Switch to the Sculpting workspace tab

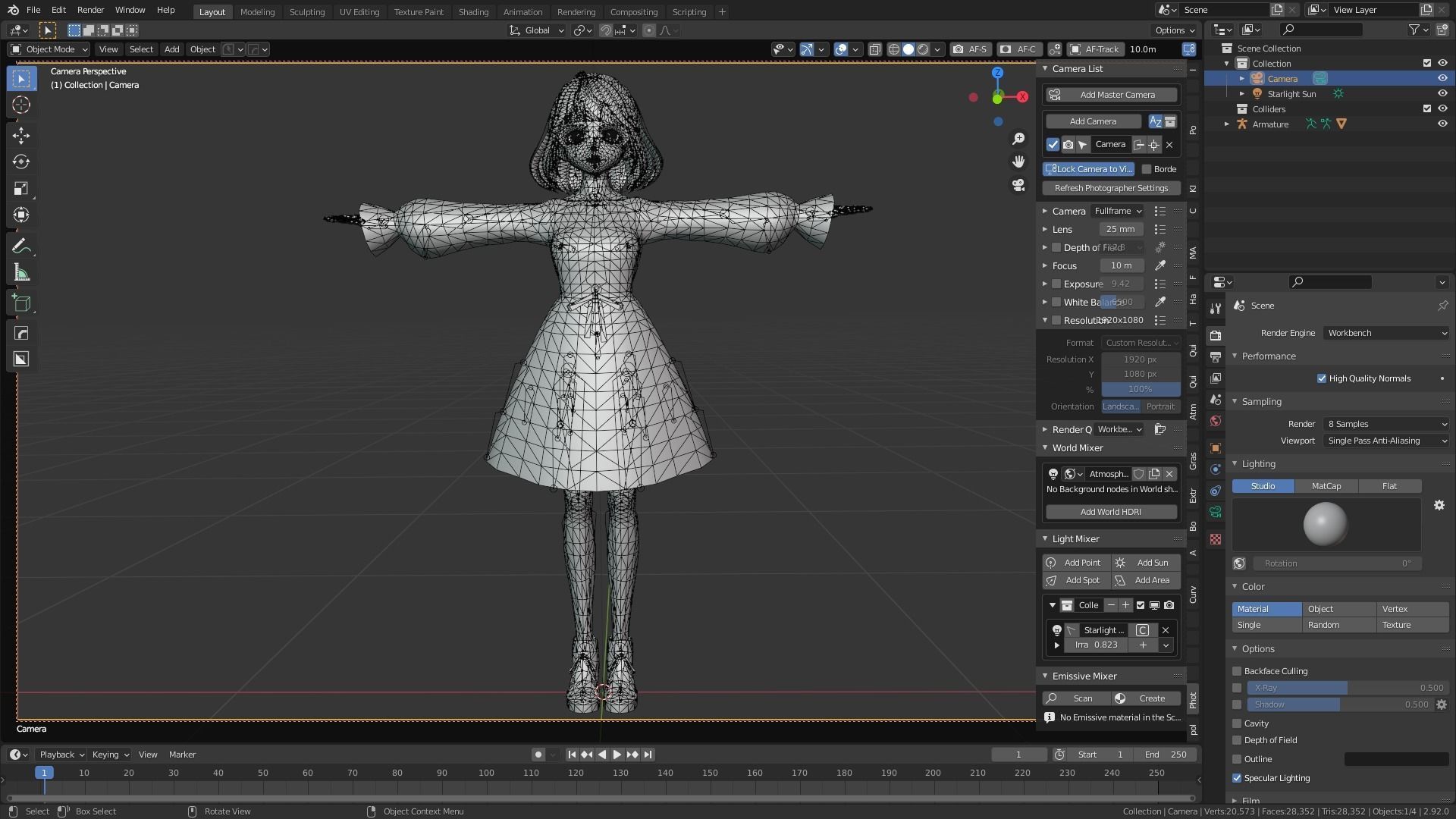(x=306, y=12)
